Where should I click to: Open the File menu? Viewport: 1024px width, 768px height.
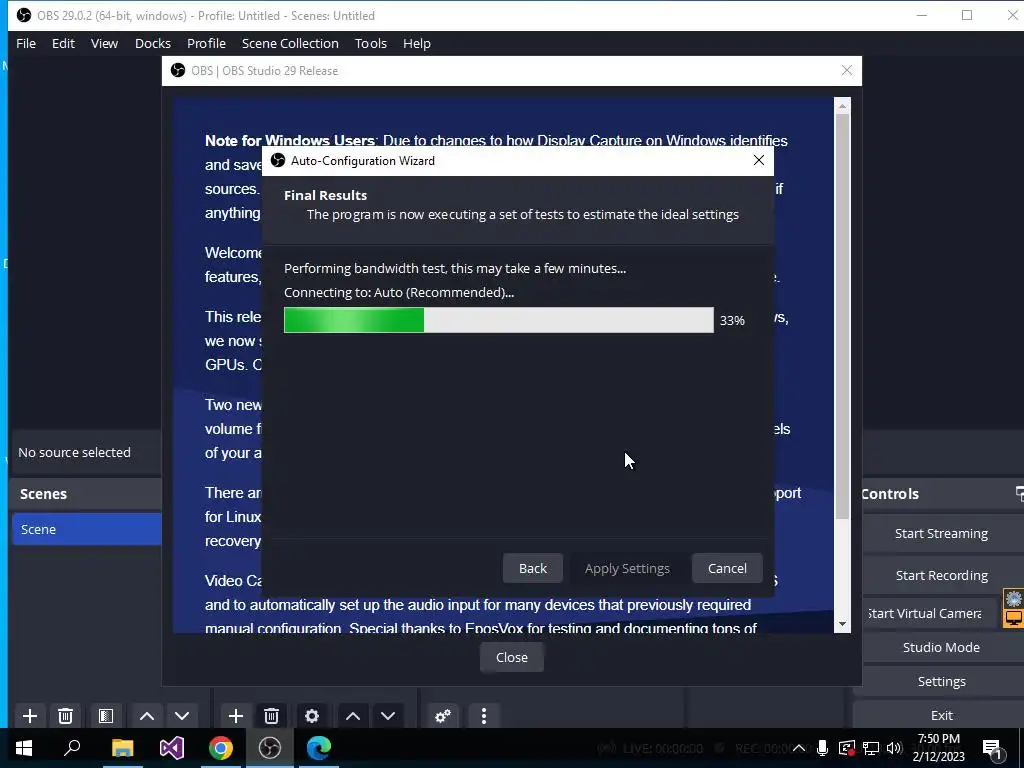pyautogui.click(x=26, y=43)
